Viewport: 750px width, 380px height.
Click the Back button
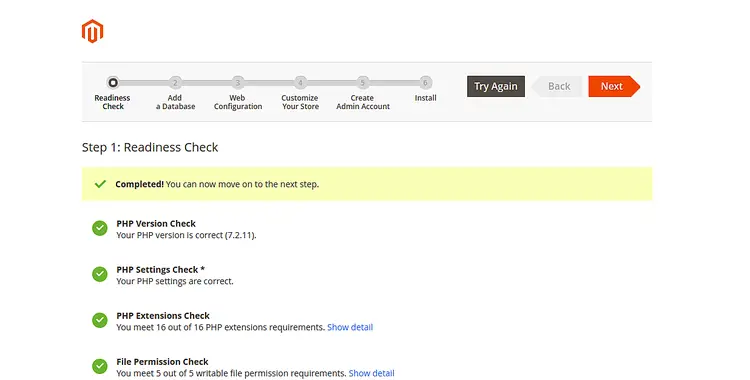557,86
